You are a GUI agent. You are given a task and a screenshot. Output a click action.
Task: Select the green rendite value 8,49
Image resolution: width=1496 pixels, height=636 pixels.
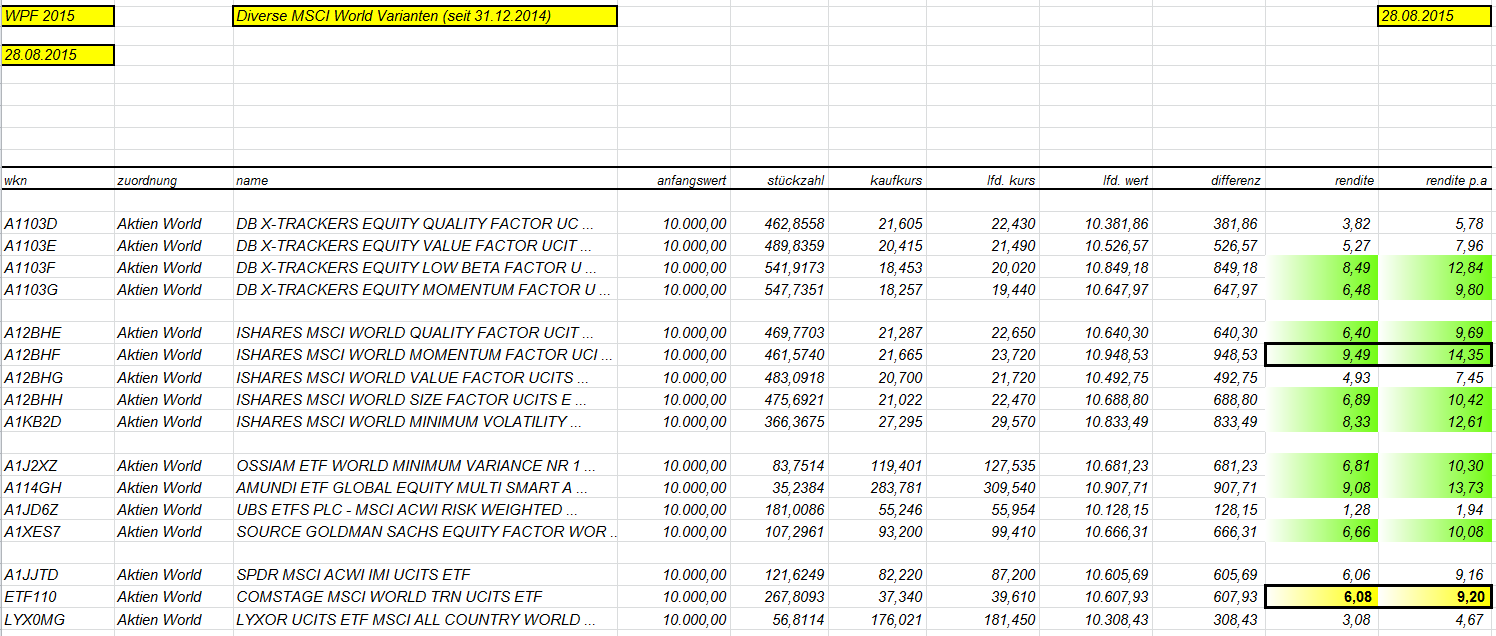click(x=1321, y=267)
